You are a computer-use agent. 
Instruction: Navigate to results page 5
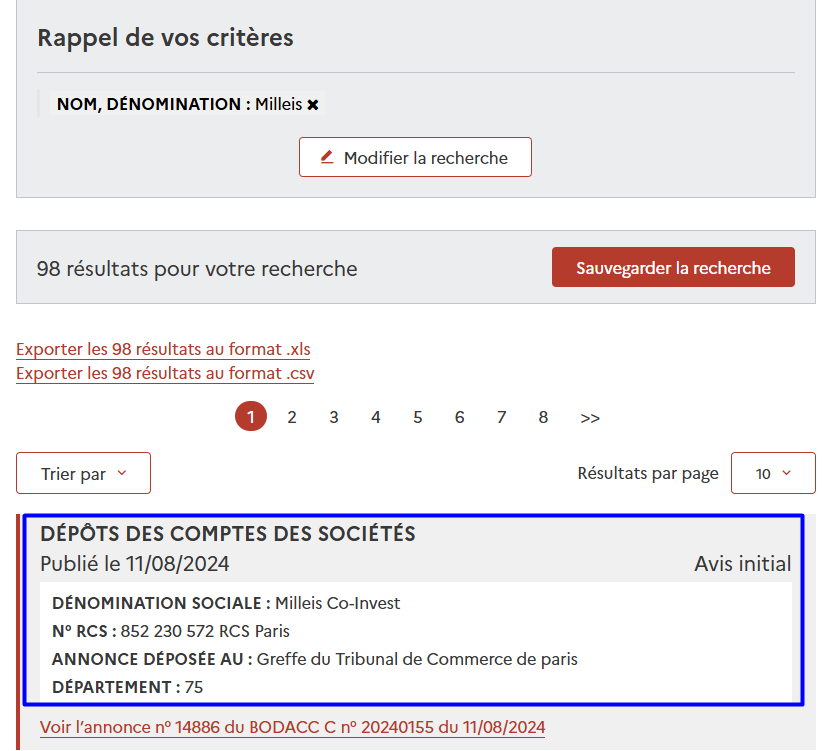[x=418, y=417]
